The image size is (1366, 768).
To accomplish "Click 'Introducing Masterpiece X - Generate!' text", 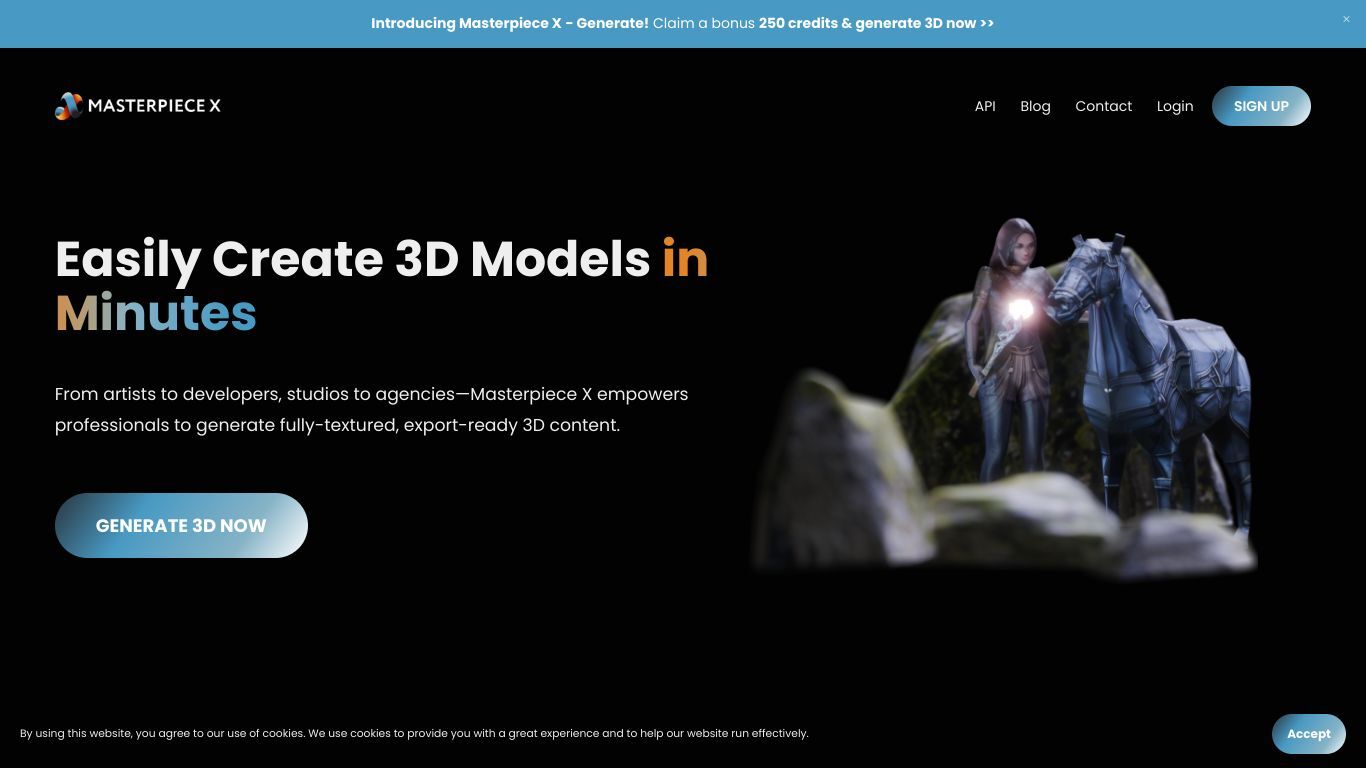I will point(510,23).
